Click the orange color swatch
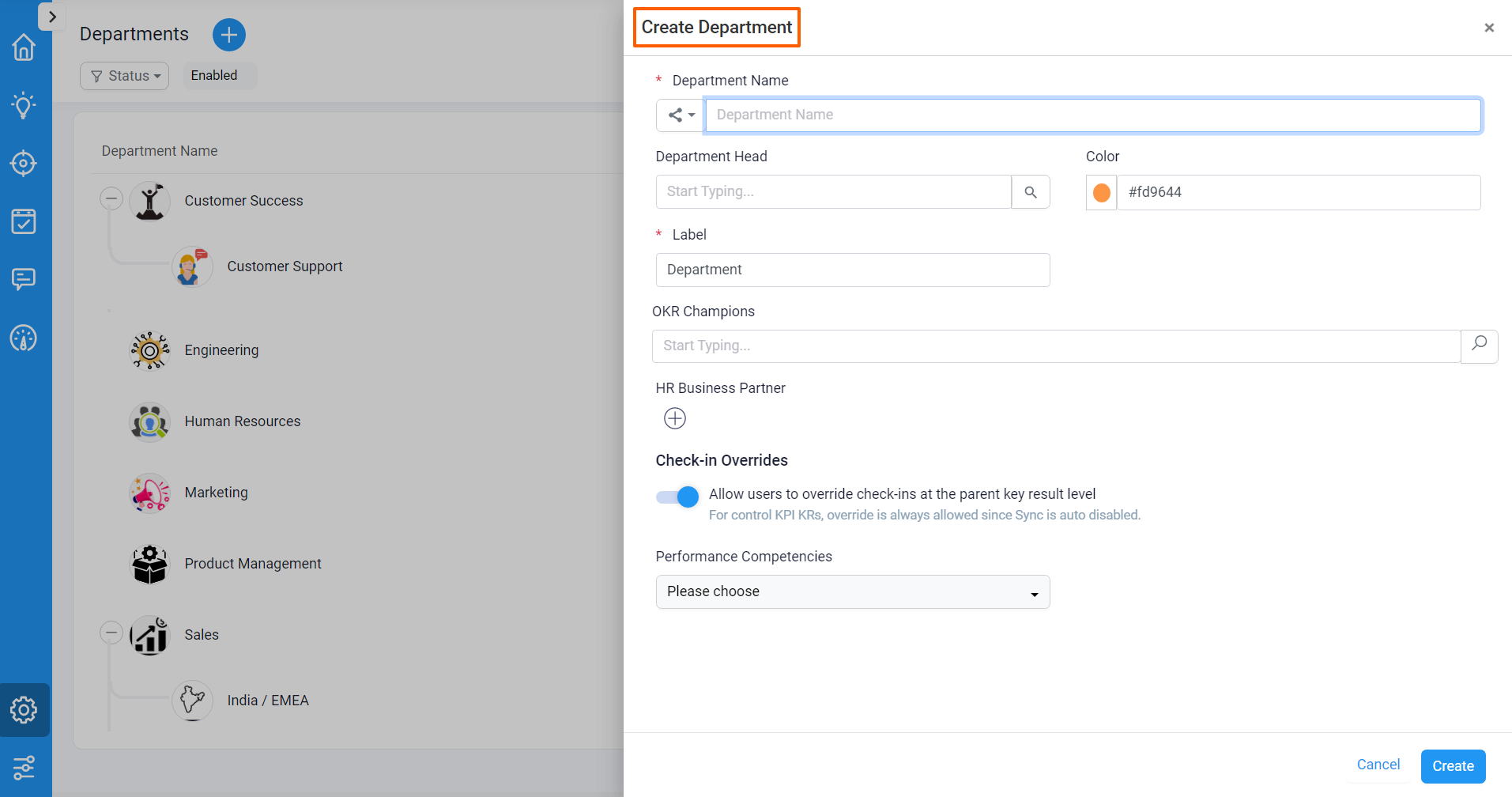This screenshot has width=1512, height=797. pyautogui.click(x=1101, y=192)
